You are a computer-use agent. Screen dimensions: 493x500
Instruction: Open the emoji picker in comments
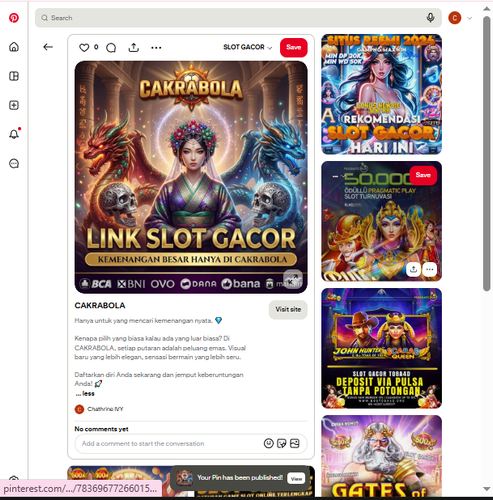coord(269,443)
